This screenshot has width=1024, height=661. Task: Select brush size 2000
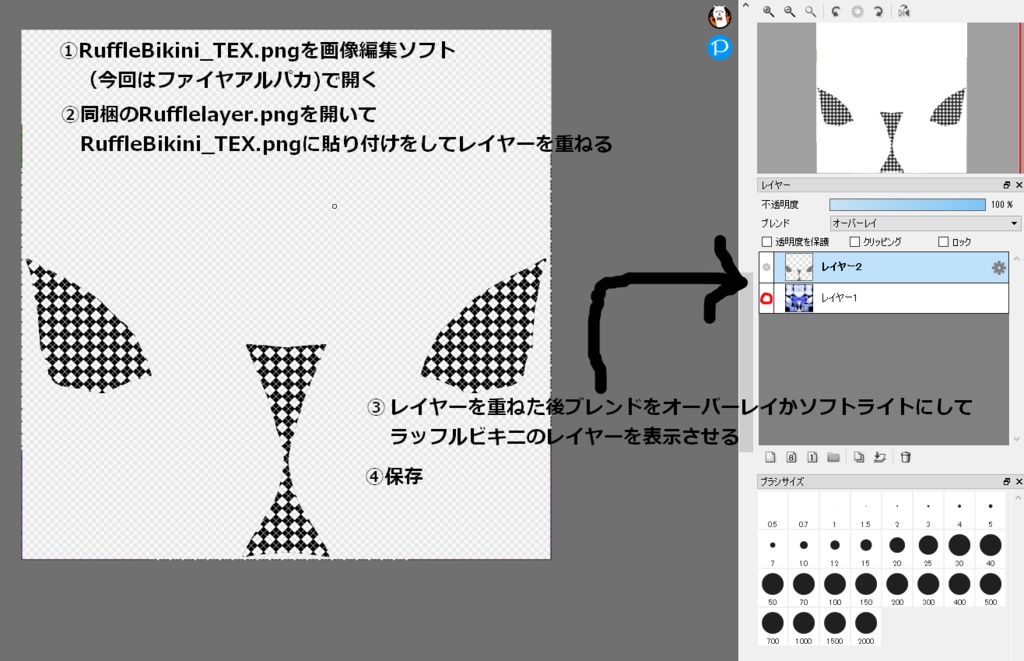coord(866,626)
